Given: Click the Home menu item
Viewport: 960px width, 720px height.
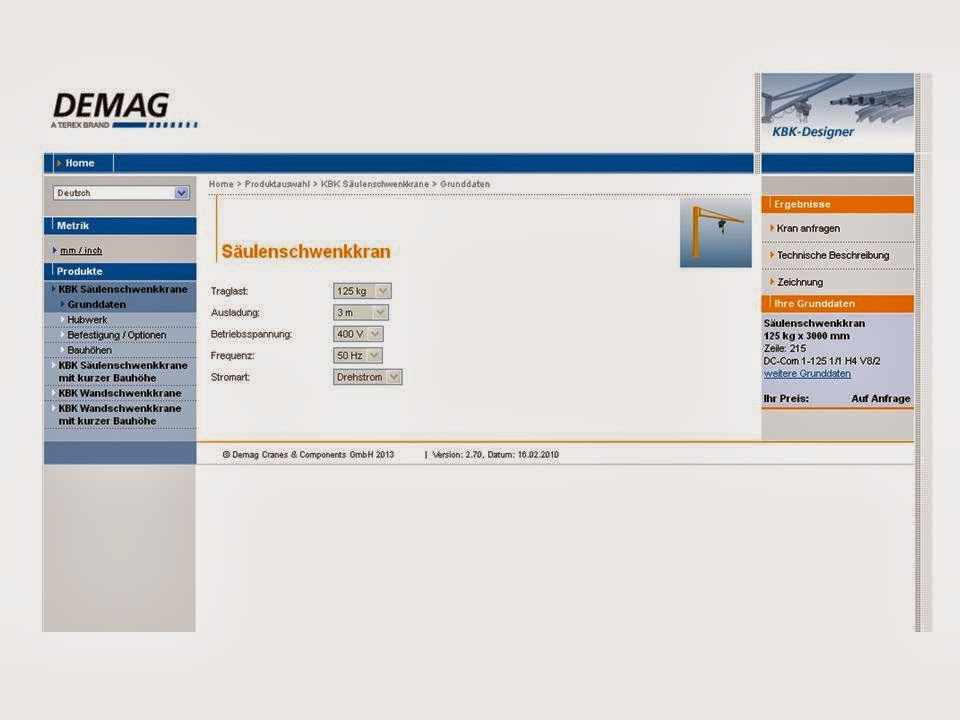Looking at the screenshot, I should (80, 163).
